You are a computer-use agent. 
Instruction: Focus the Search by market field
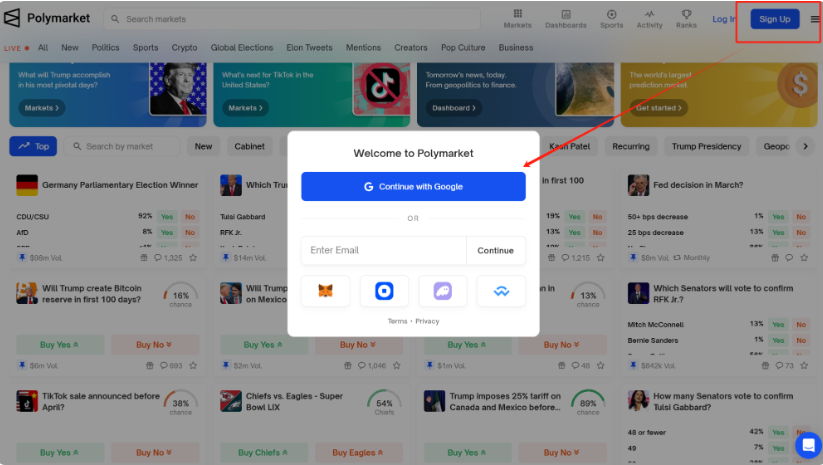tap(122, 146)
